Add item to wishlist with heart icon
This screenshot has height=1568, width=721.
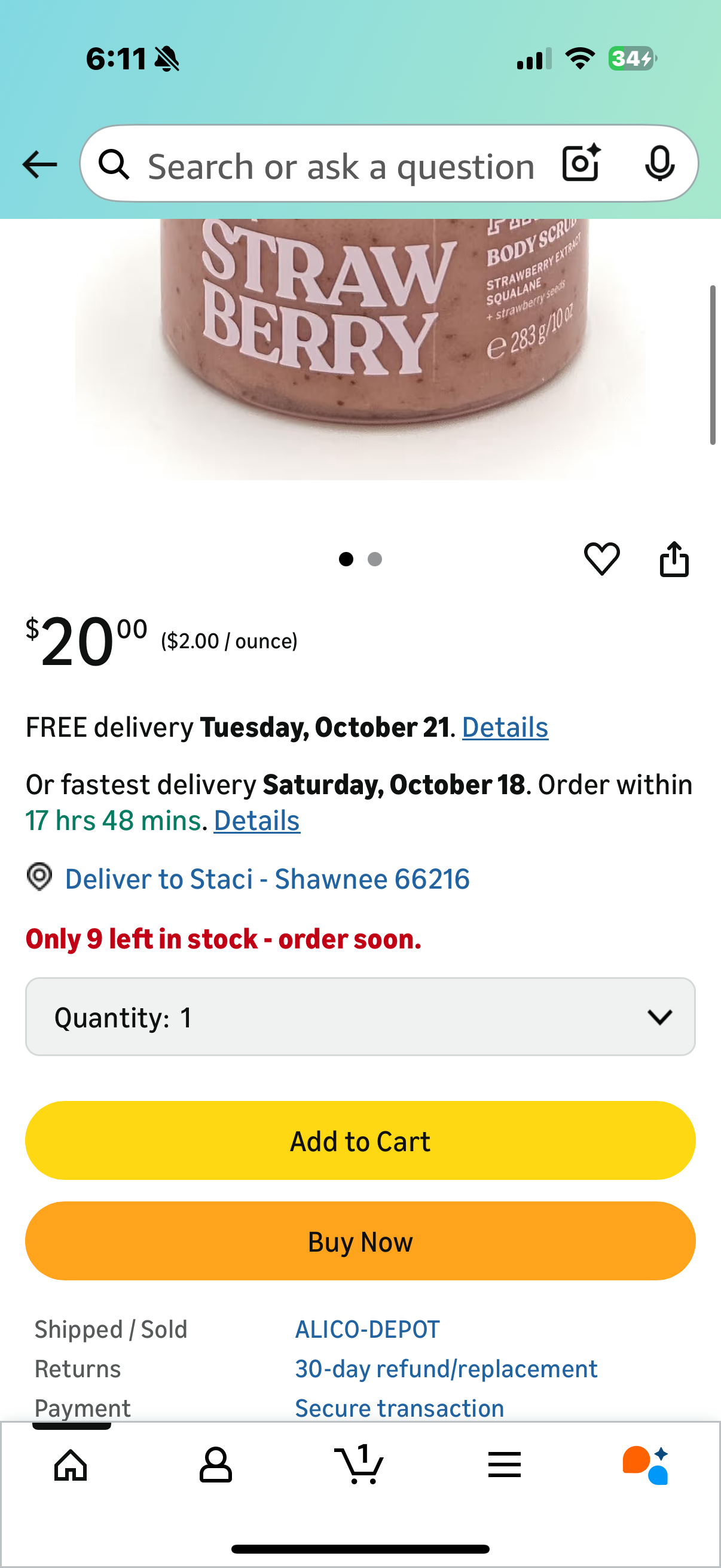pyautogui.click(x=602, y=558)
